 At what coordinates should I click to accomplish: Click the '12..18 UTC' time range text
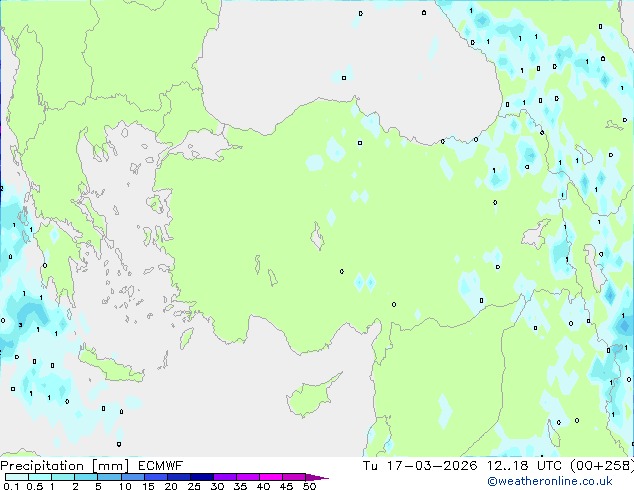524,466
